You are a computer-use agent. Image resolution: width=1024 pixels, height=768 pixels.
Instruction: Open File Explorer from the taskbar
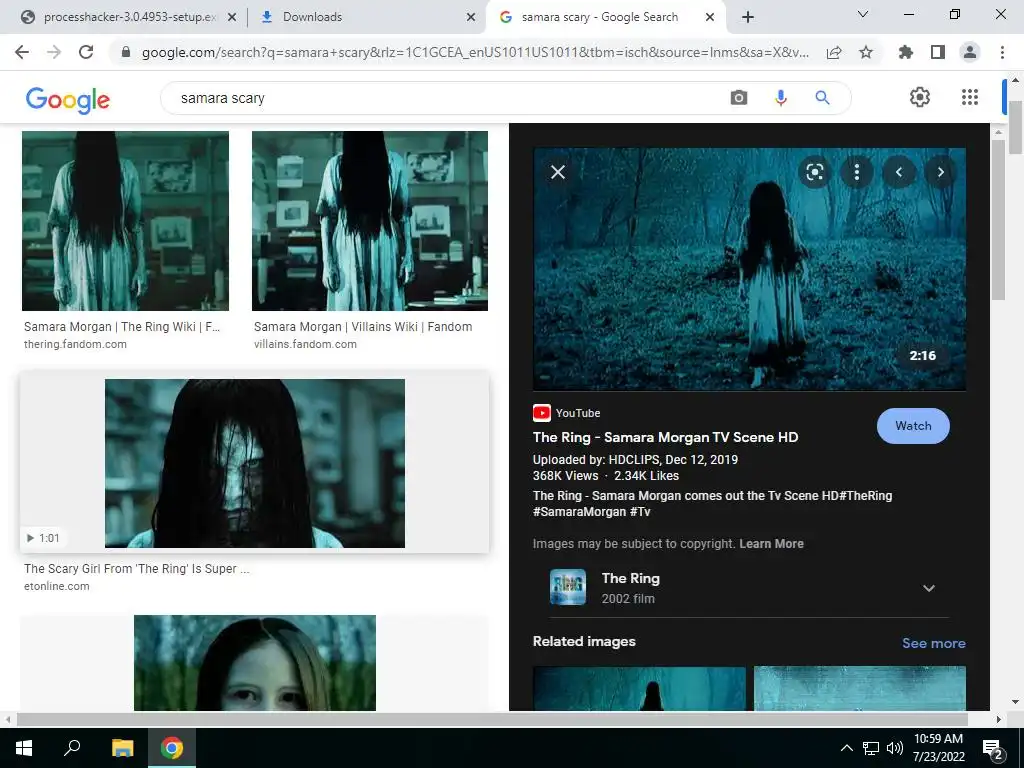point(122,748)
